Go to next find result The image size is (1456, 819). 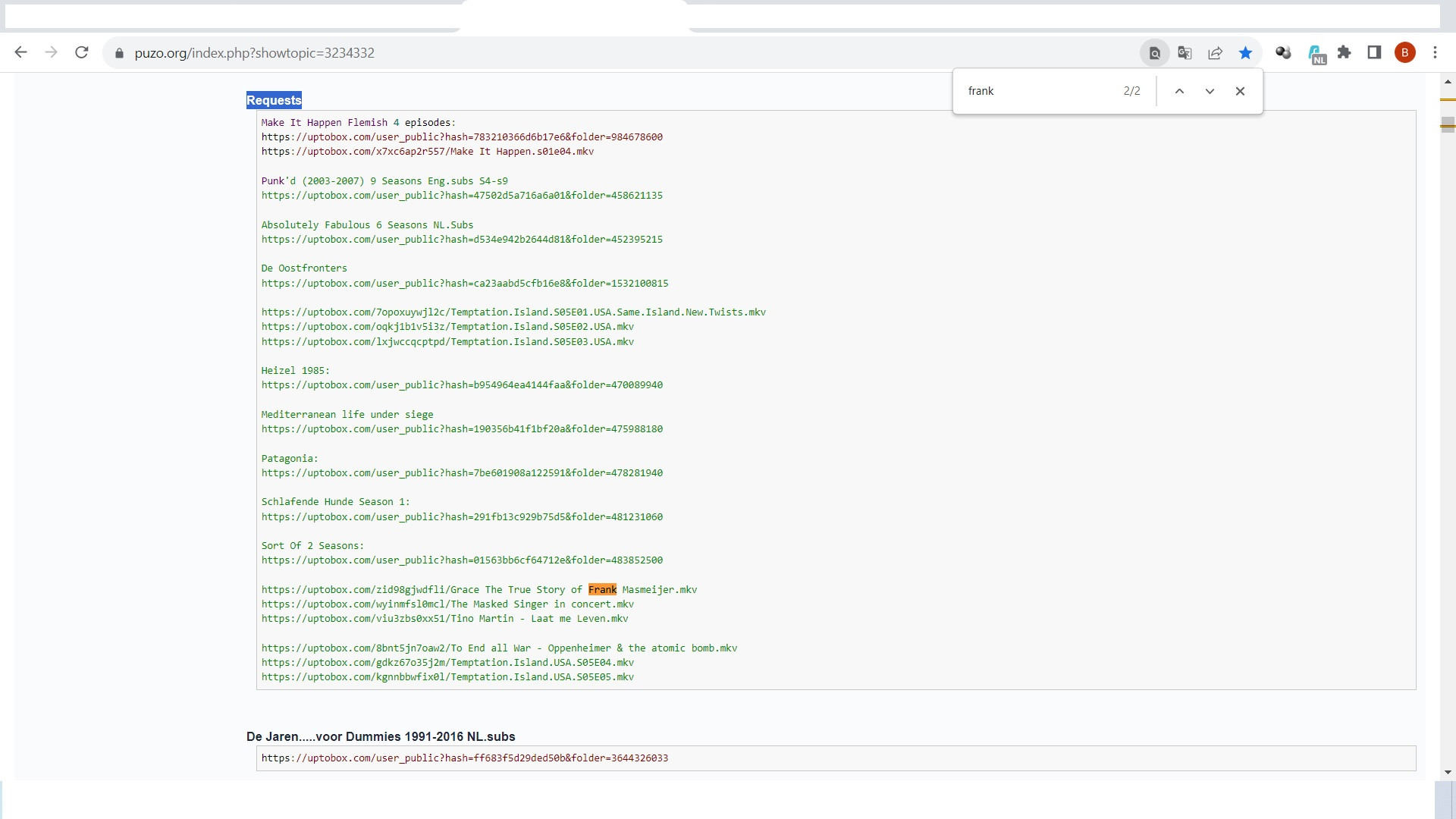pos(1210,91)
